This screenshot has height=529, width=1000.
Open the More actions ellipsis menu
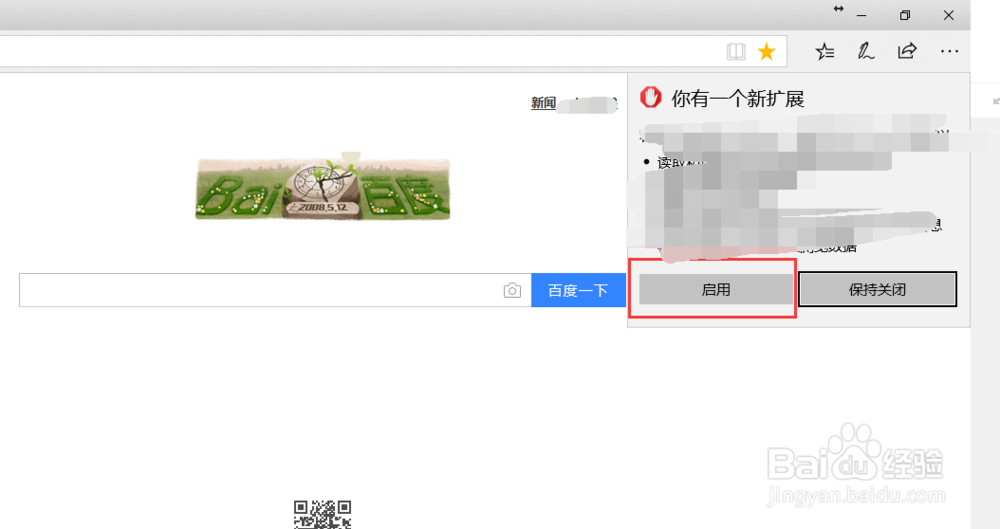point(949,52)
